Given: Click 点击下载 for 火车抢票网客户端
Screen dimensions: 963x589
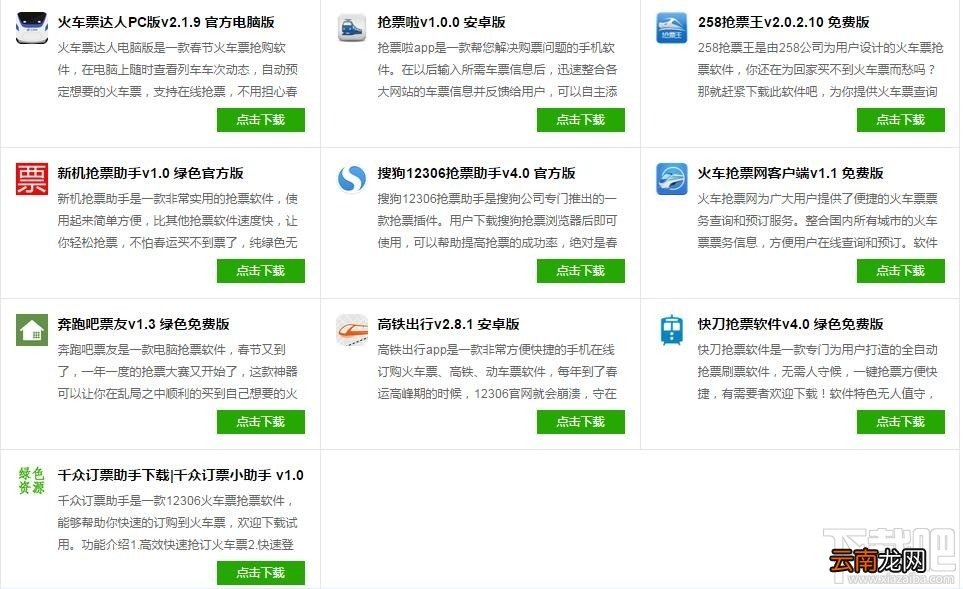Looking at the screenshot, I should [901, 271].
